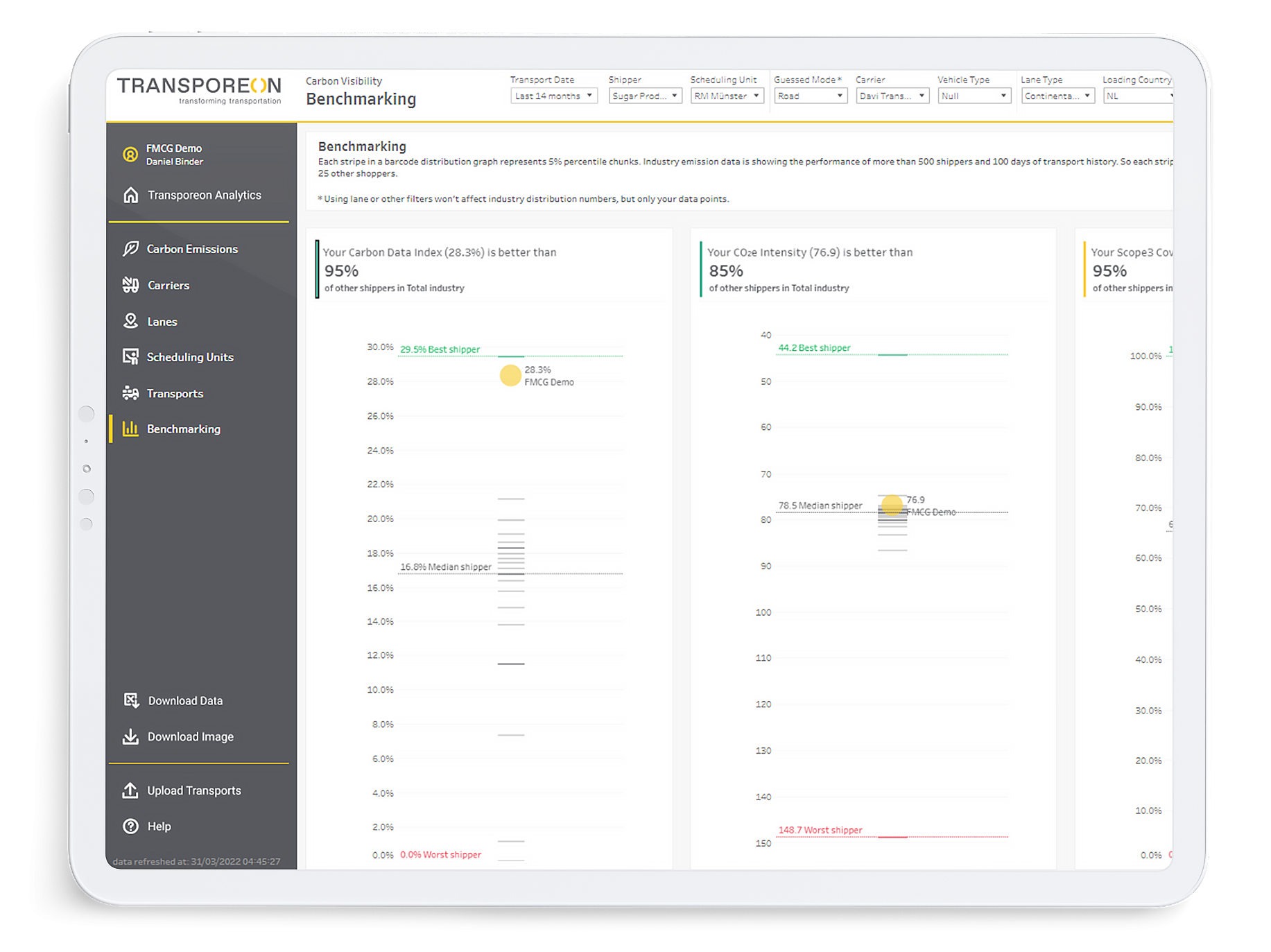1271x952 pixels.
Task: Click the Upload Transports link
Action: tap(193, 790)
